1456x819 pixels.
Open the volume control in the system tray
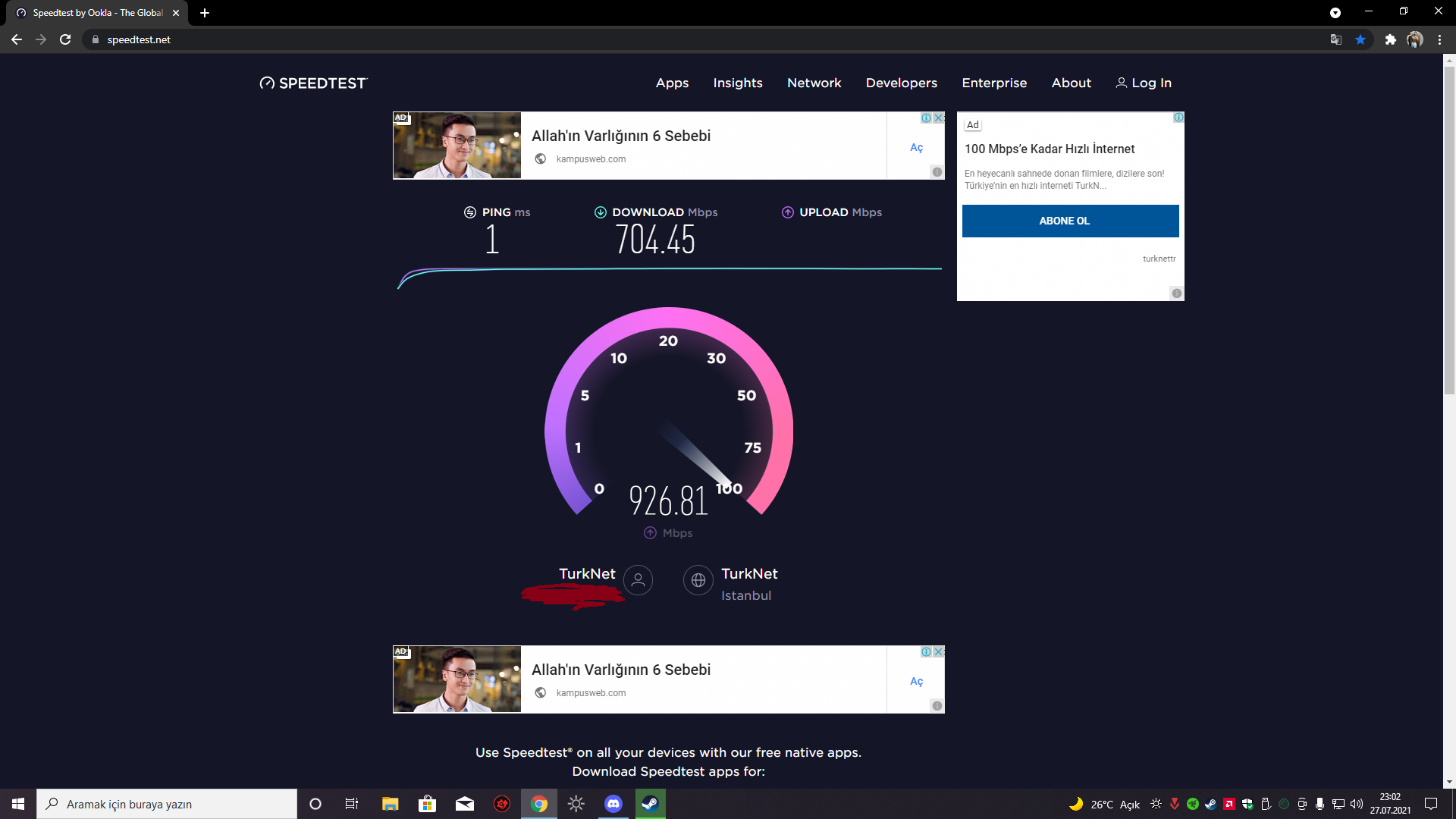(x=1357, y=804)
